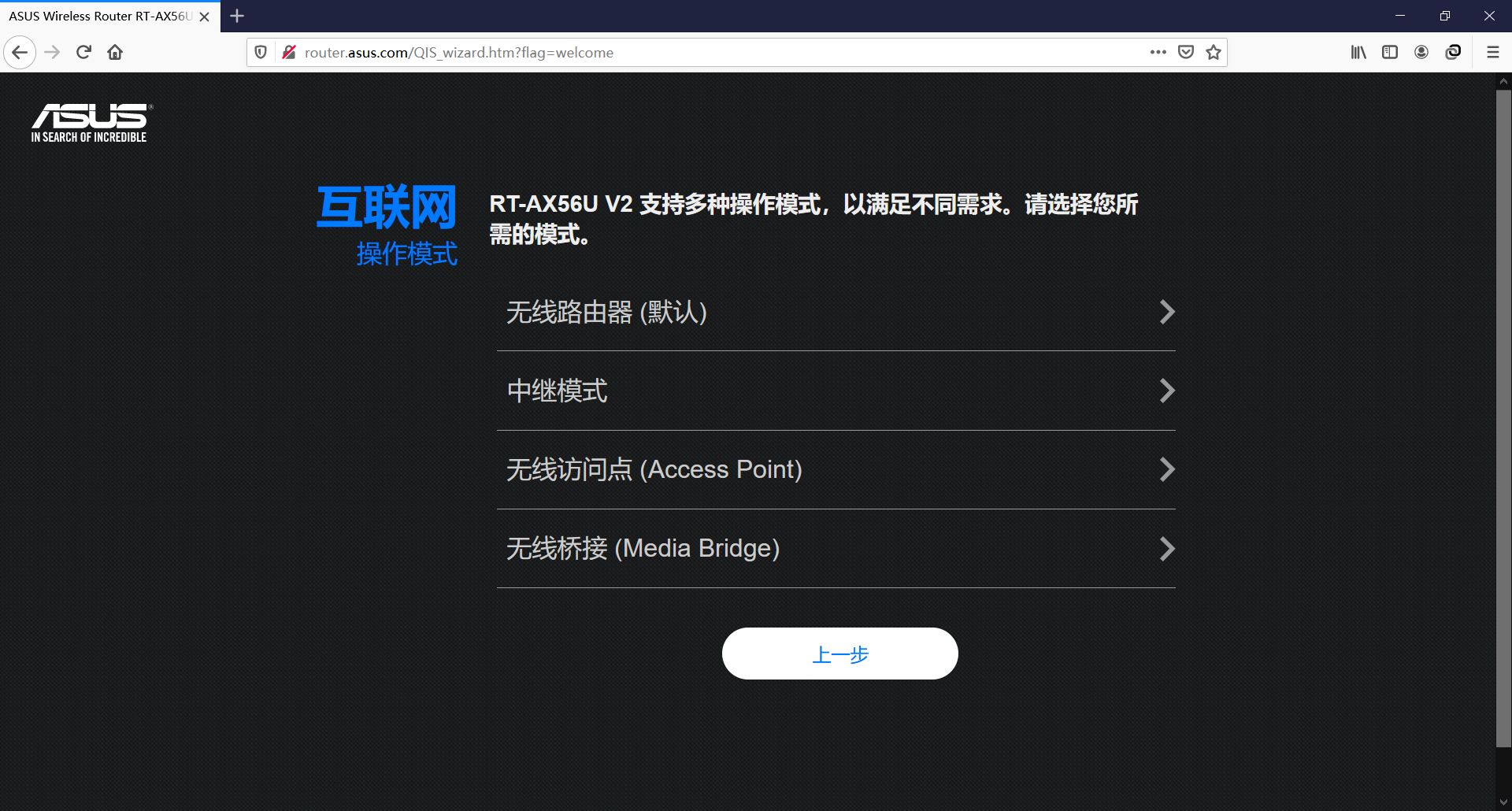Open Firefox hamburger application menu
Image resolution: width=1512 pixels, height=811 pixels.
(x=1492, y=53)
